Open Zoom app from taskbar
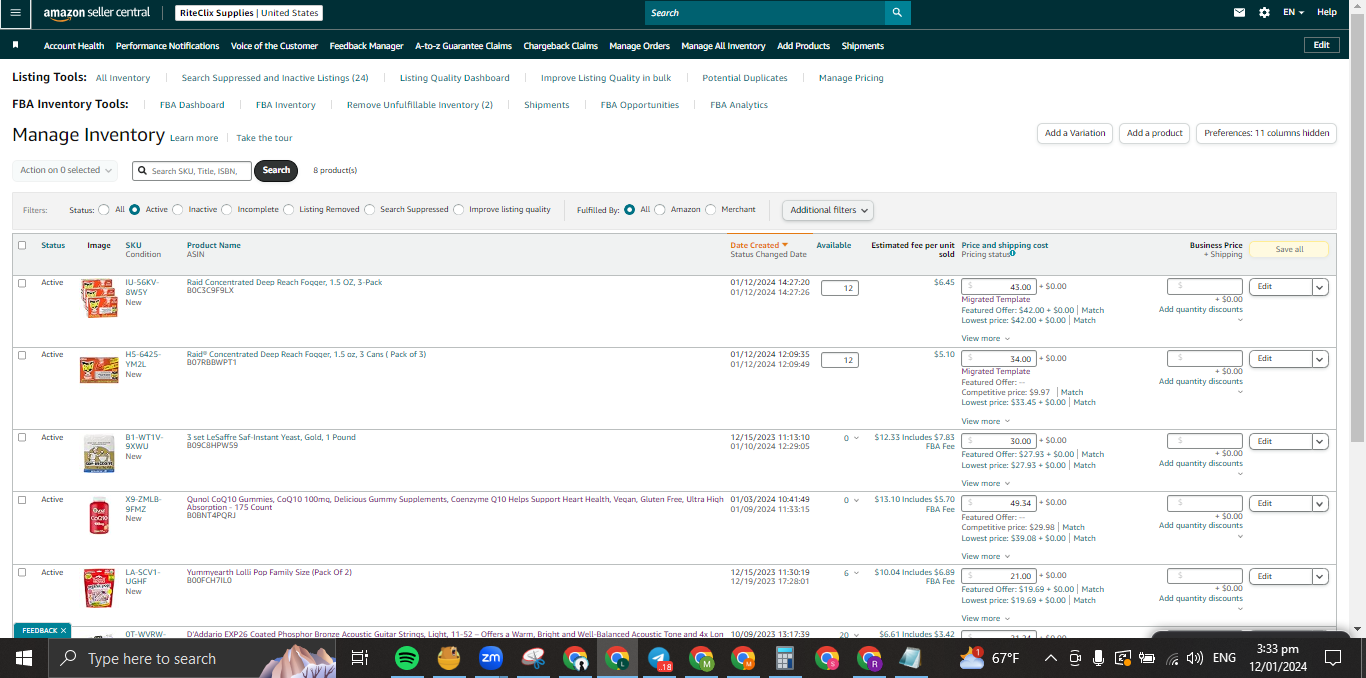The height and width of the screenshot is (678, 1366). [x=491, y=658]
